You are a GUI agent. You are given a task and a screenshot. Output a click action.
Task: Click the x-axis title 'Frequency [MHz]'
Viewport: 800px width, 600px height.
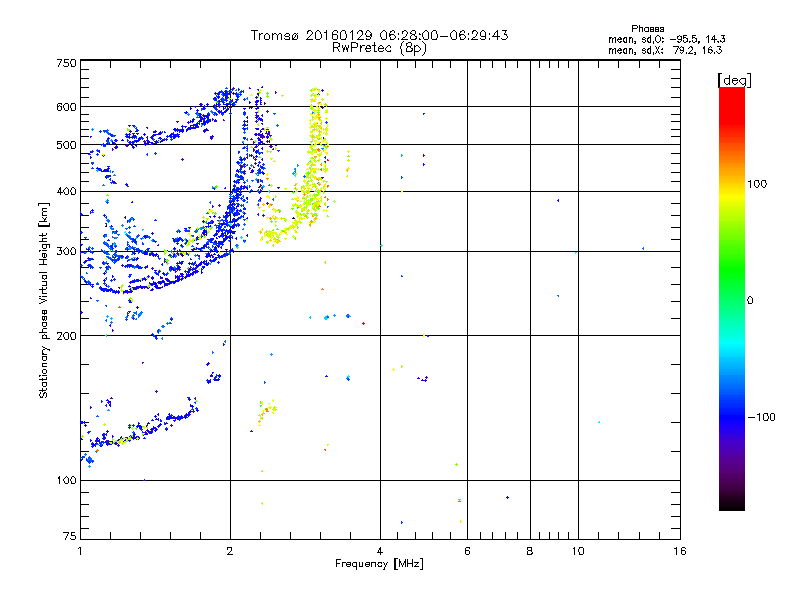(379, 564)
